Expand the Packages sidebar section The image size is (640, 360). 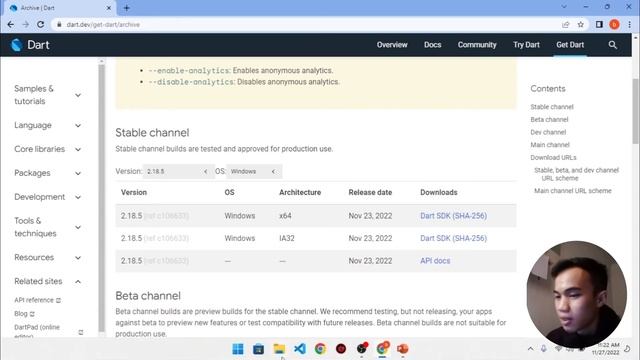click(78, 173)
